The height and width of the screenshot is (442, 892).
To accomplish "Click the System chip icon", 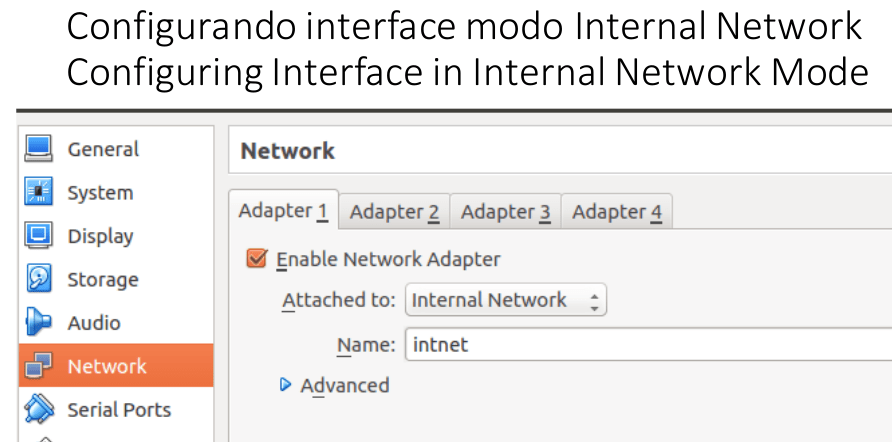I will pyautogui.click(x=39, y=192).
